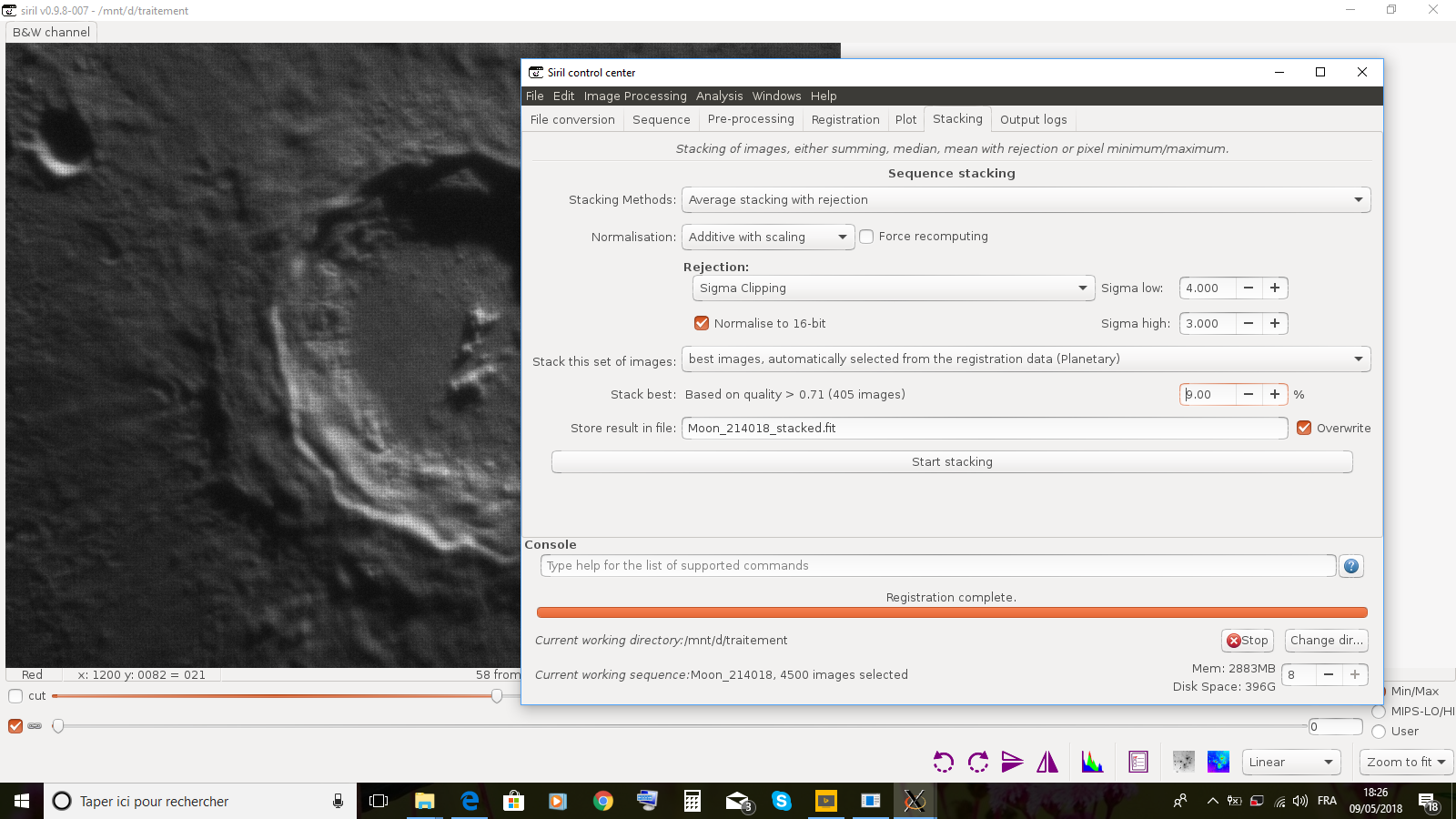Screen dimensions: 1456x819
Task: Toggle false colour rendering icon
Action: (1218, 762)
